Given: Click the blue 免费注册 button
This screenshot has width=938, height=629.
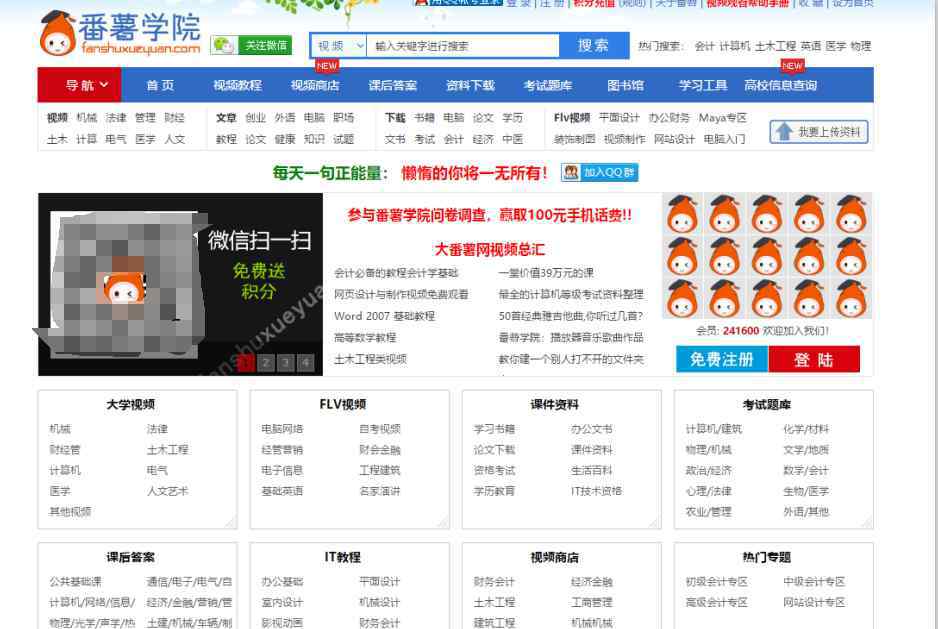Looking at the screenshot, I should [722, 359].
